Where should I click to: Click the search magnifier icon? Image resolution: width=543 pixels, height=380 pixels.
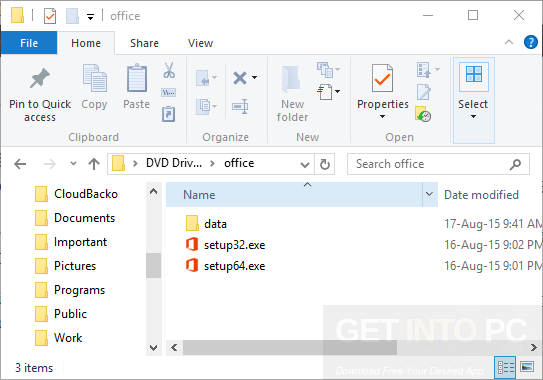tap(515, 164)
